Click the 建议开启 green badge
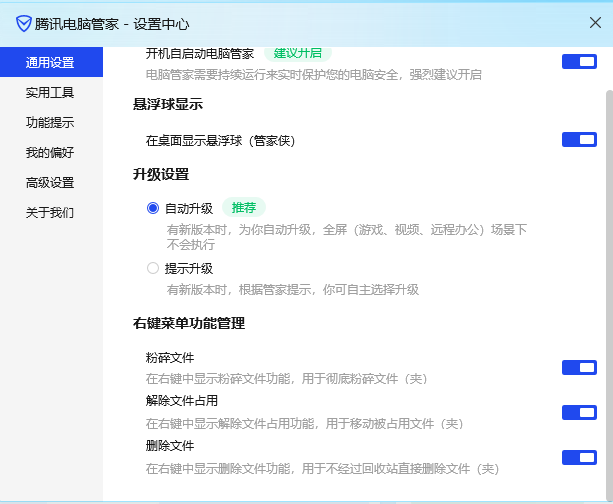Image resolution: width=613 pixels, height=504 pixels. (298, 54)
